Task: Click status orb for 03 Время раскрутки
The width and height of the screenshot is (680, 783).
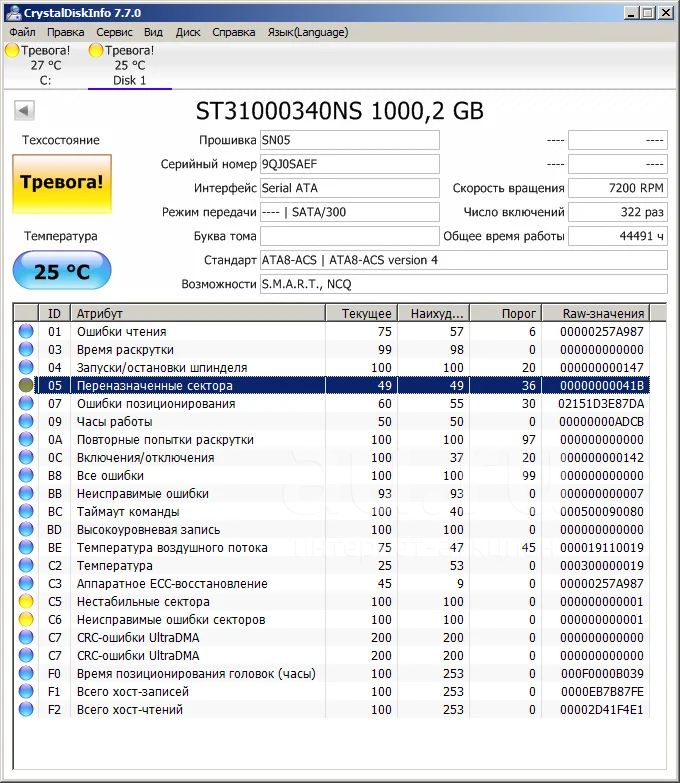Action: pyautogui.click(x=26, y=349)
